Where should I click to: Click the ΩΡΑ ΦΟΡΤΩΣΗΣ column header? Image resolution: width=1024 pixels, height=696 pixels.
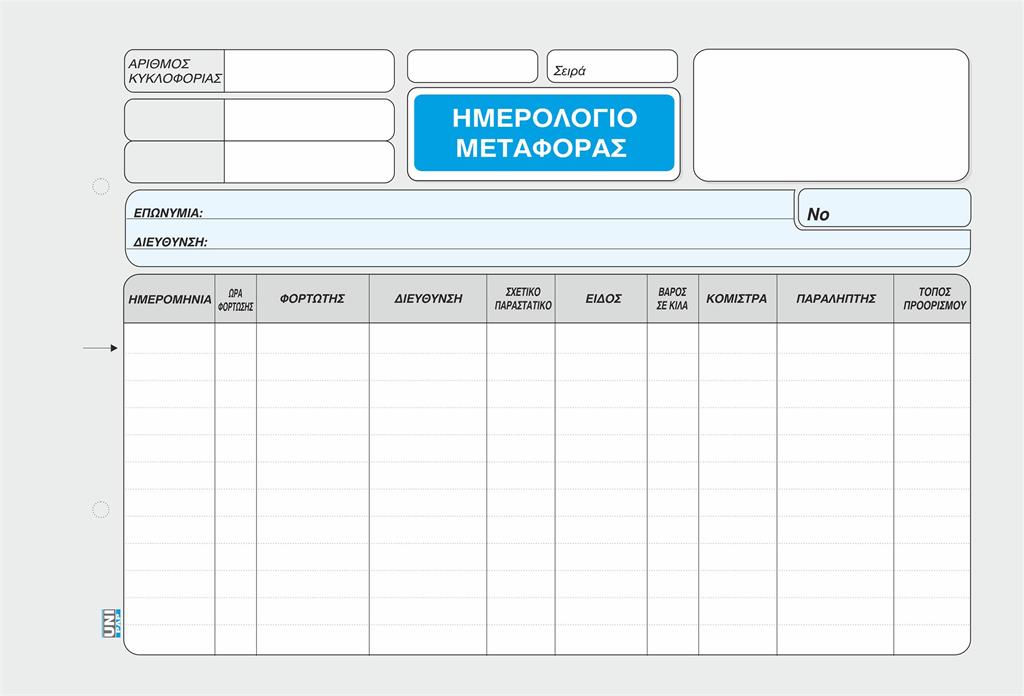tap(236, 299)
